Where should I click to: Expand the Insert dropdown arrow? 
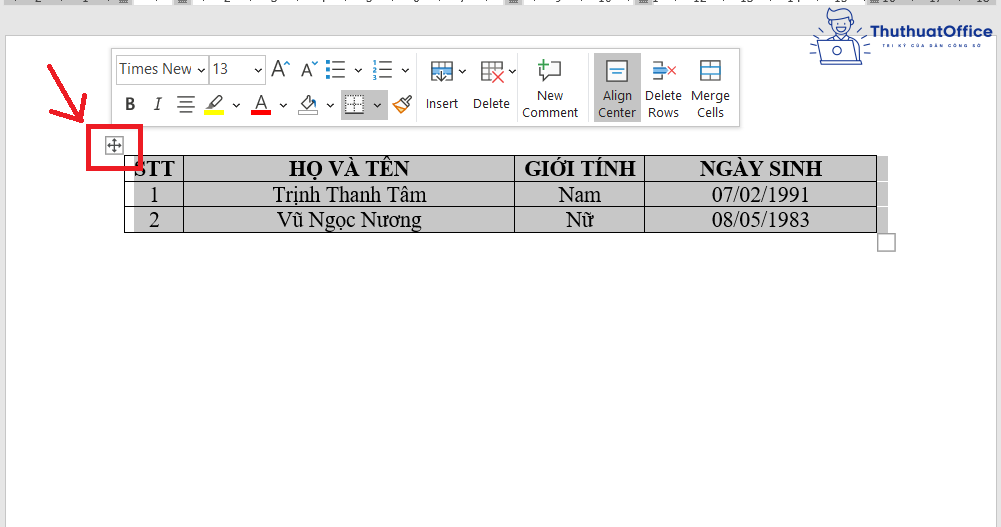click(462, 71)
